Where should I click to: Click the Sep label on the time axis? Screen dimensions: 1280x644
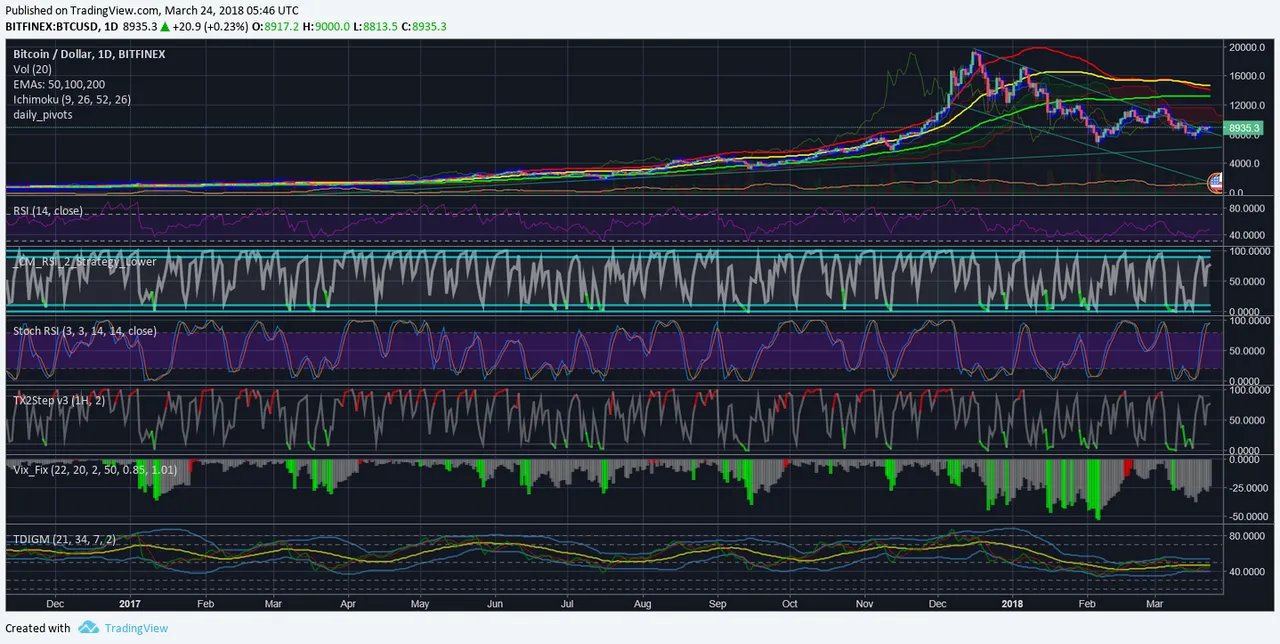(x=717, y=604)
